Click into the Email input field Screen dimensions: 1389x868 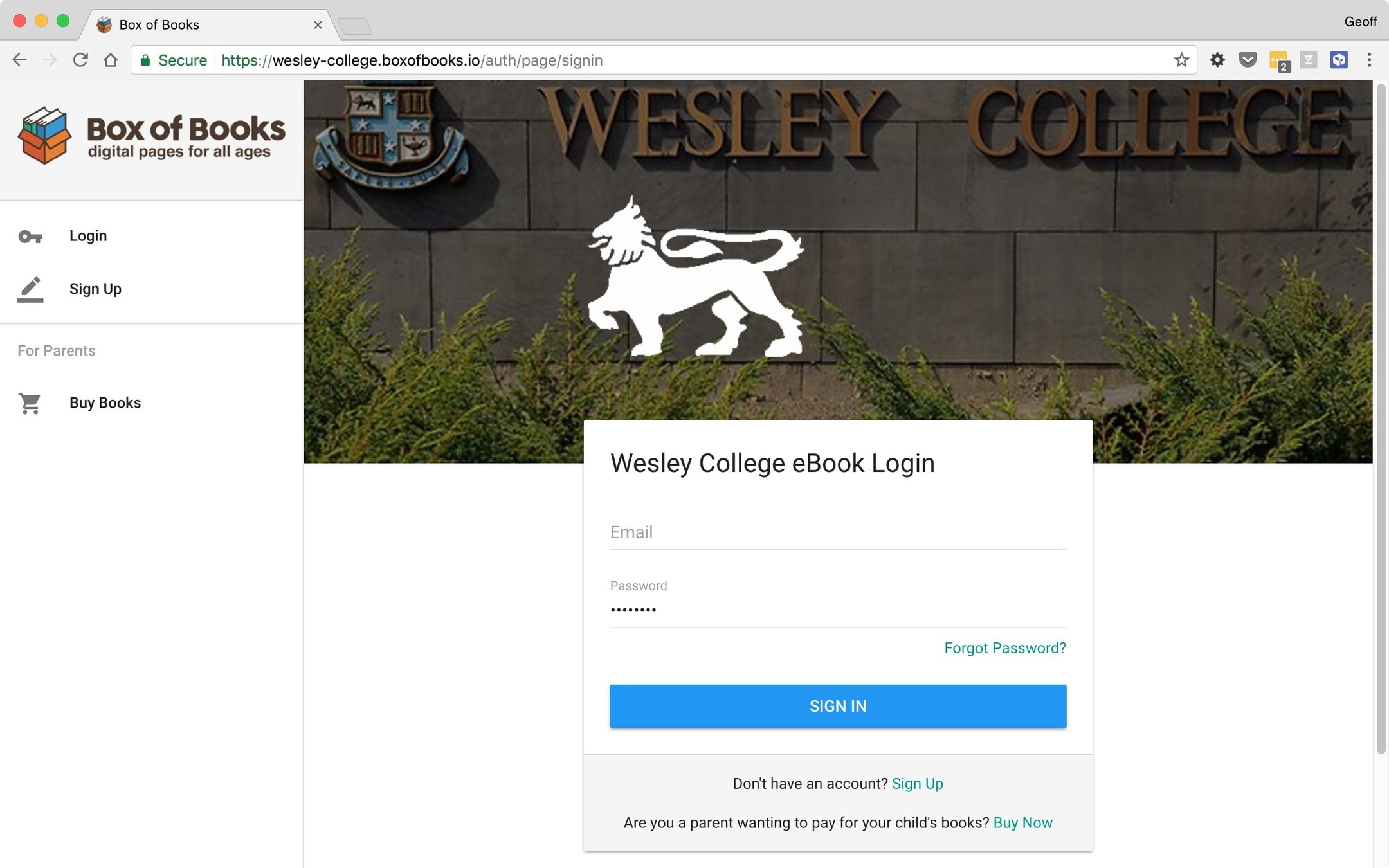click(838, 533)
